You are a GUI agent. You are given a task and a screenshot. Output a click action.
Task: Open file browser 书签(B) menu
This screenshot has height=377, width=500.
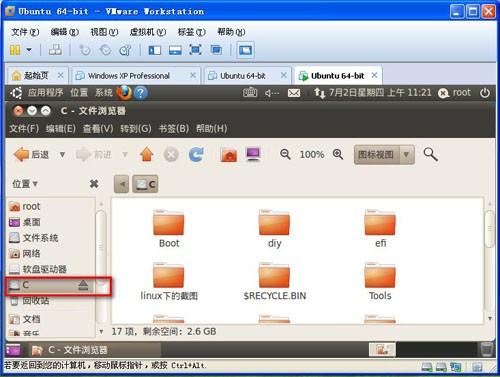pos(174,129)
